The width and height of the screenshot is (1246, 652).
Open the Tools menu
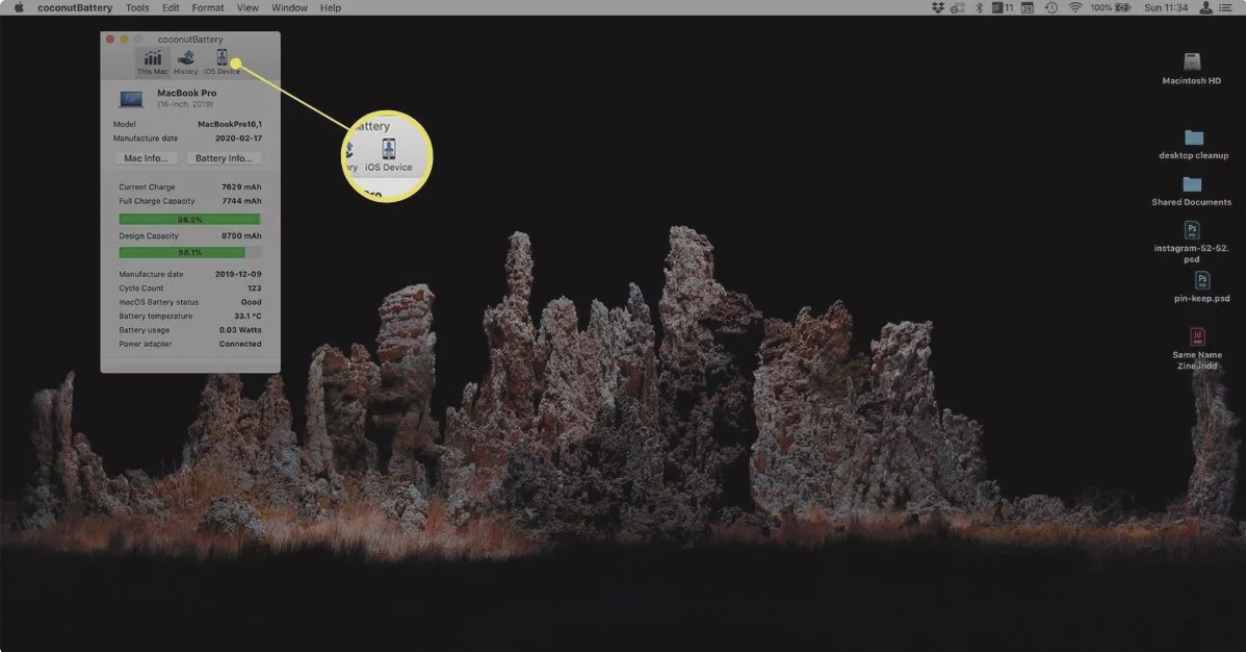(138, 8)
